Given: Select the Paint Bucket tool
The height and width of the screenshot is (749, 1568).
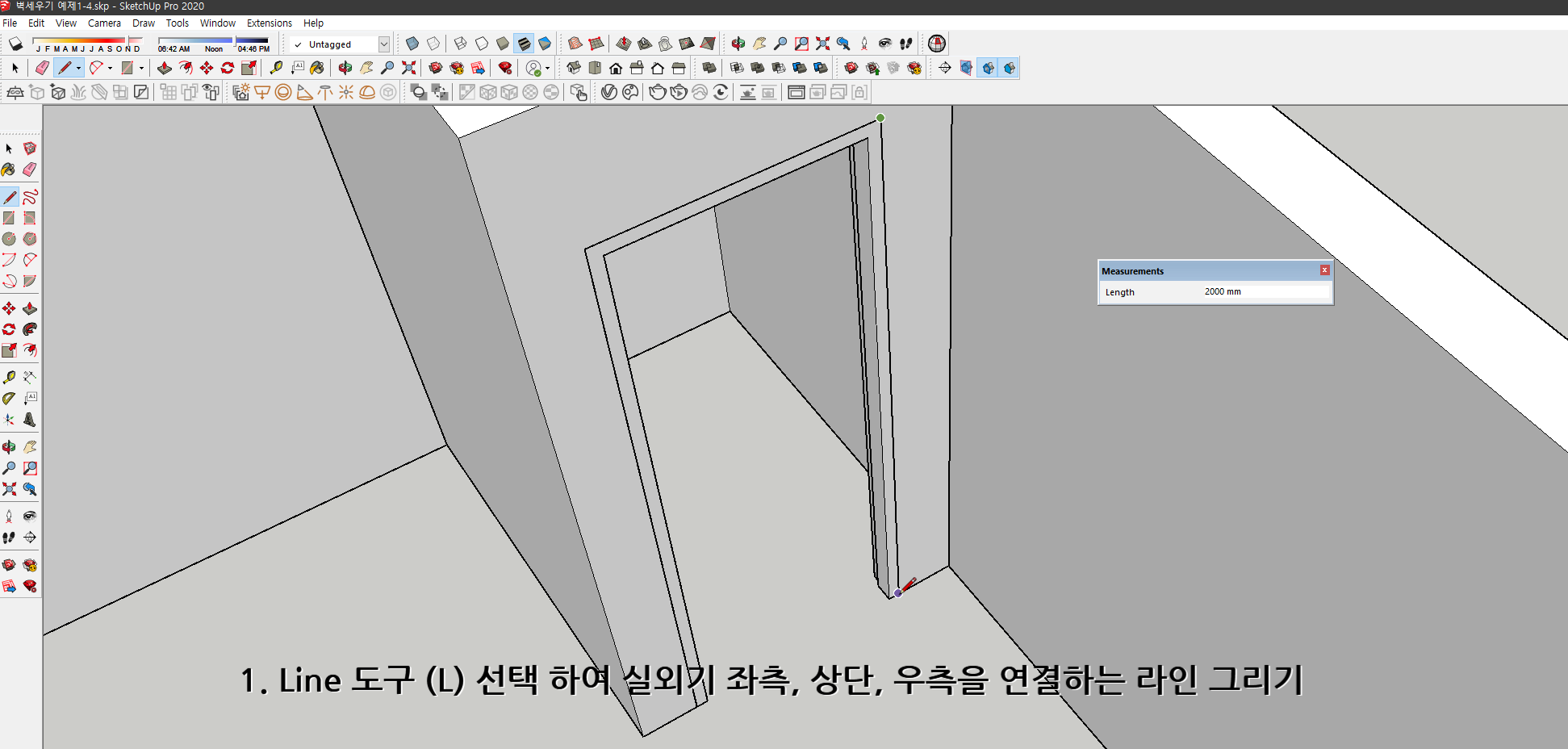Looking at the screenshot, I should coord(317,68).
